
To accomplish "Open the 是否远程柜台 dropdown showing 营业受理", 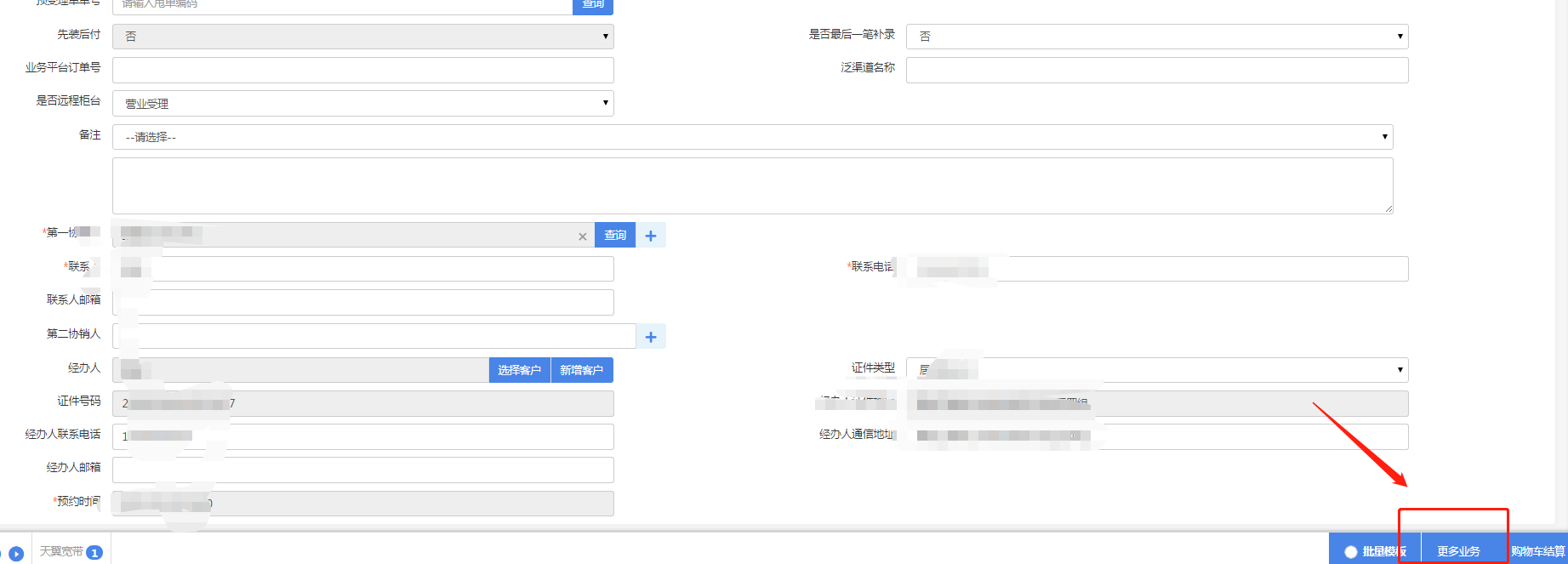I will pyautogui.click(x=363, y=103).
